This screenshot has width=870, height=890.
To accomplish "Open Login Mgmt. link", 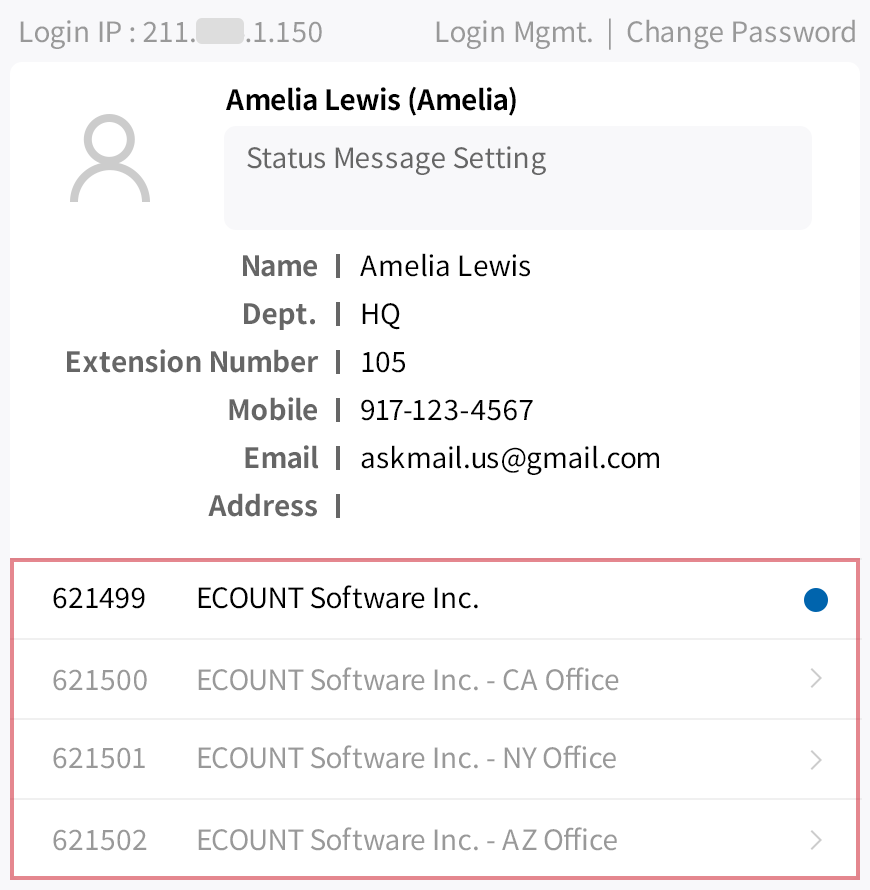I will click(x=513, y=32).
